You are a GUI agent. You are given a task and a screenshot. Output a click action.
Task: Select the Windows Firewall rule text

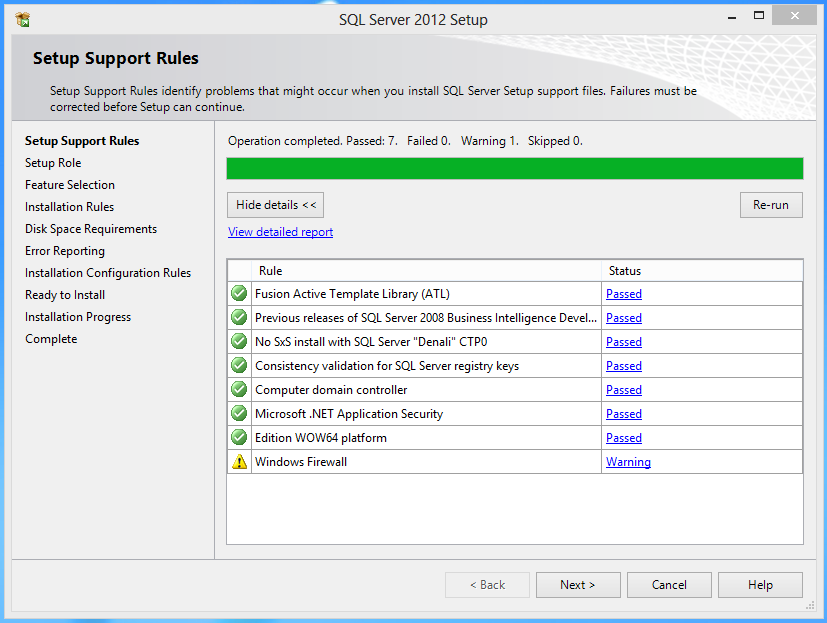click(x=301, y=462)
